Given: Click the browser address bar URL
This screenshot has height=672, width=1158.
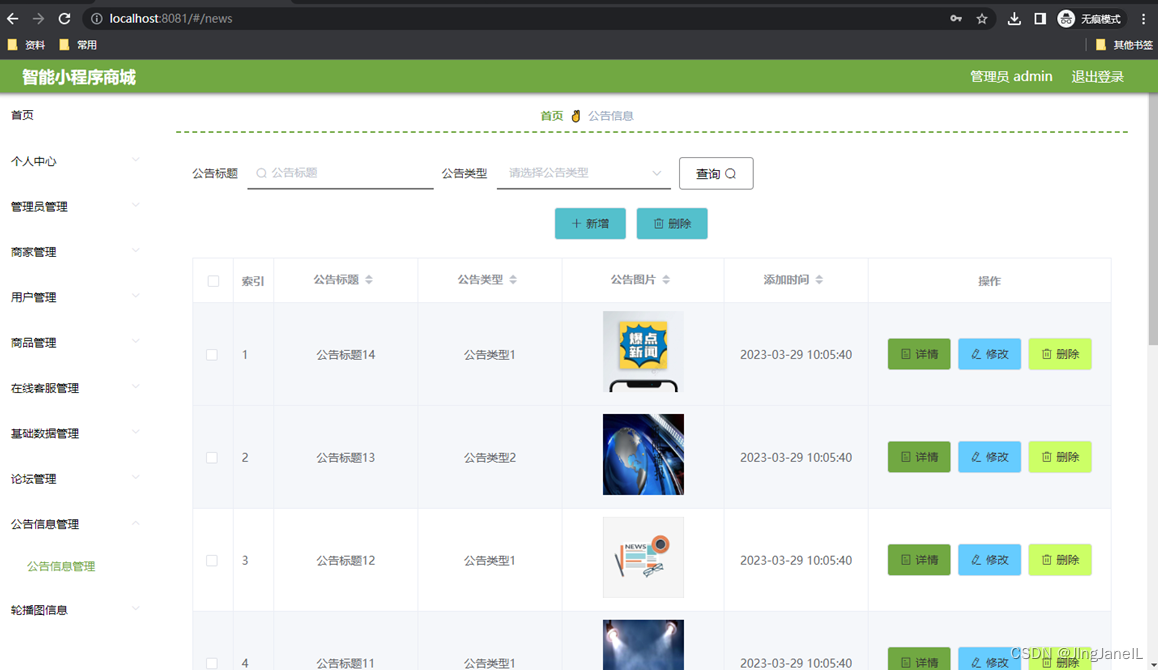Looking at the screenshot, I should pos(171,18).
